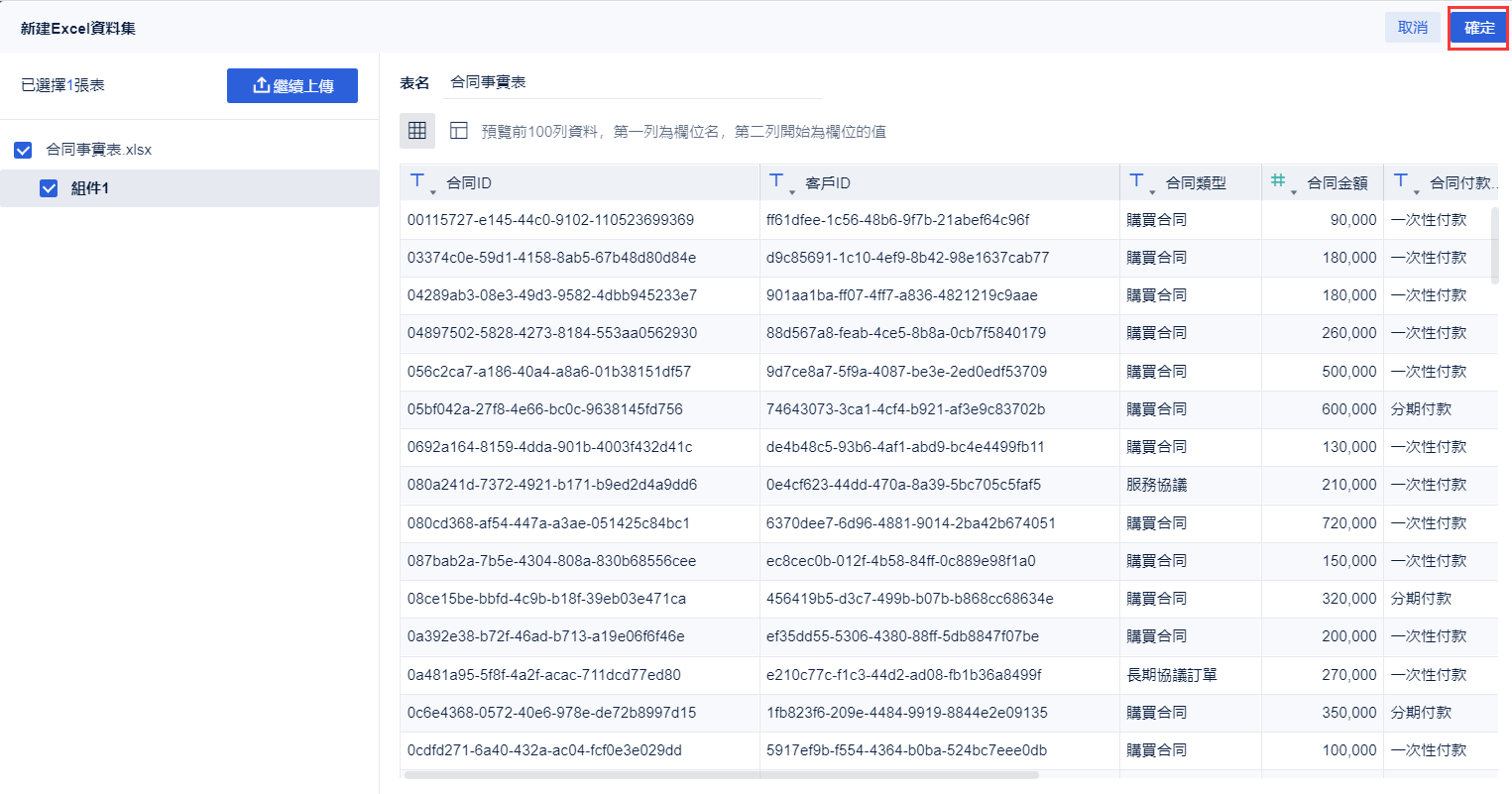Click the 繼續上傳 upload button
Screen dimensions: 1512x794
292,85
